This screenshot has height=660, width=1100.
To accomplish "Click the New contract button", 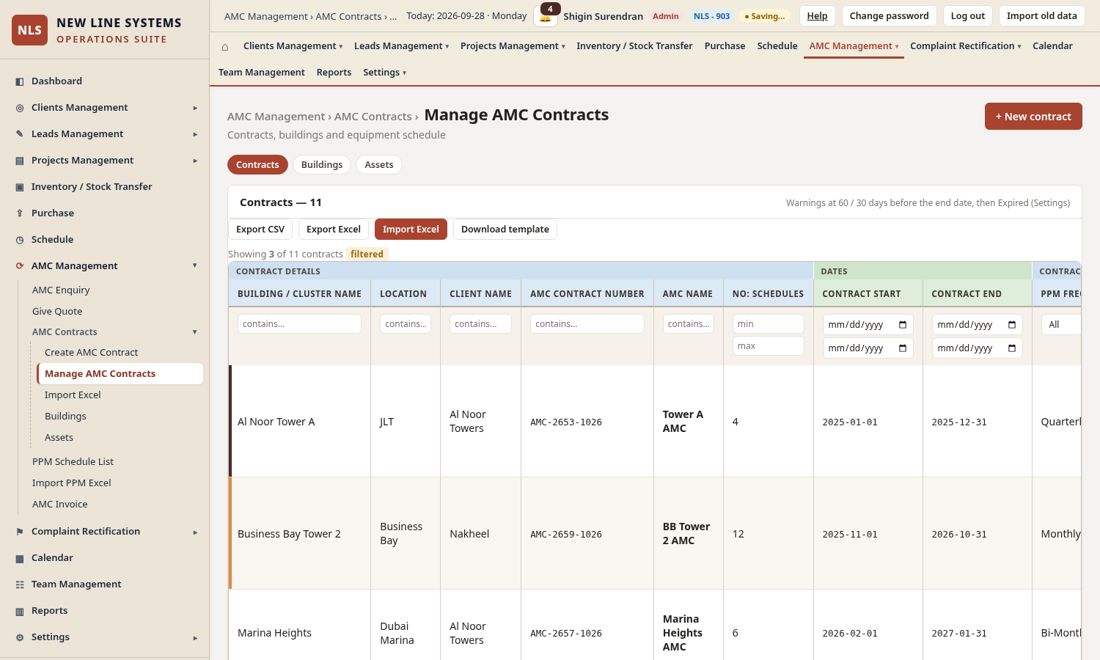I will [x=1033, y=116].
